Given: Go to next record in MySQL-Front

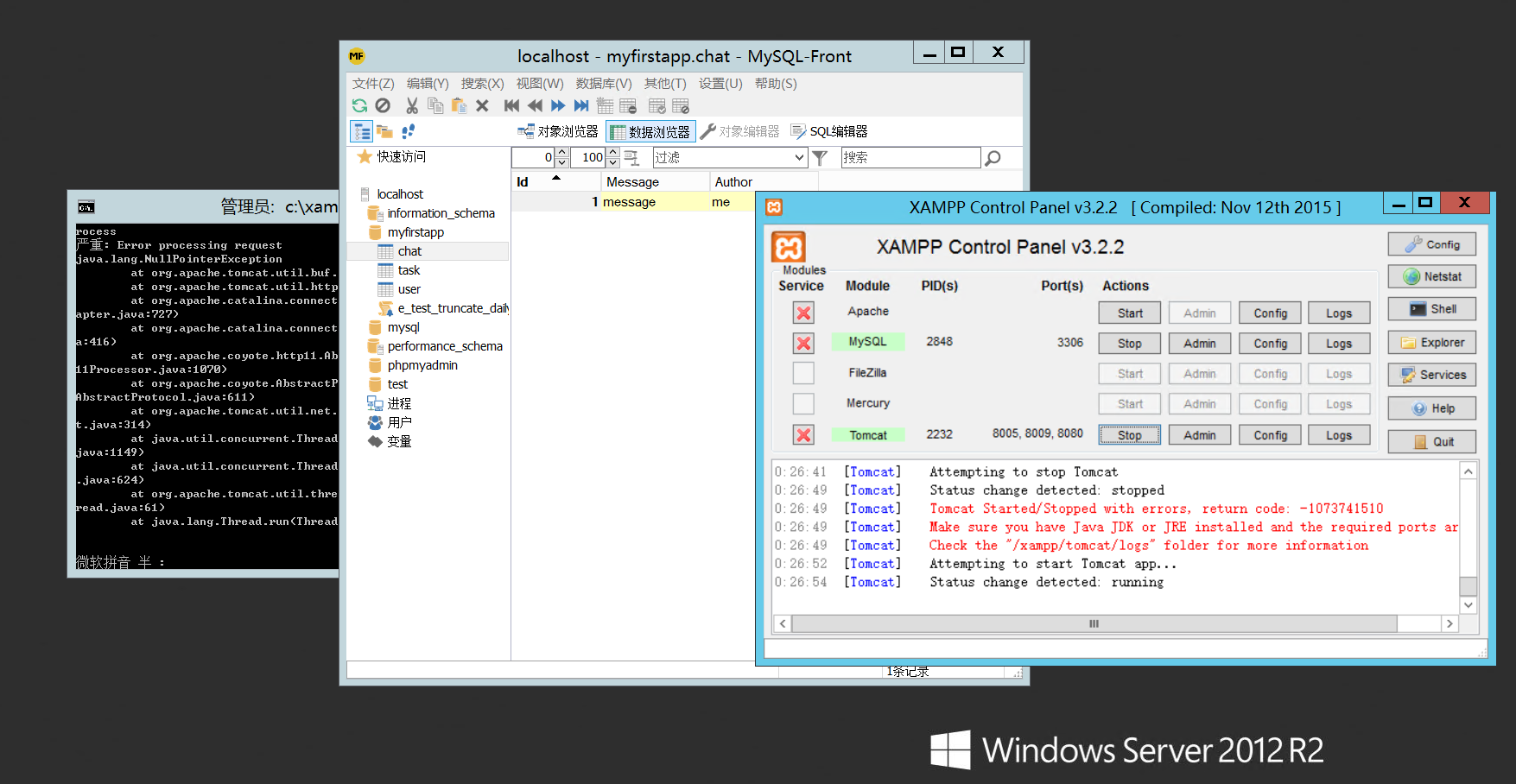Looking at the screenshot, I should point(558,105).
